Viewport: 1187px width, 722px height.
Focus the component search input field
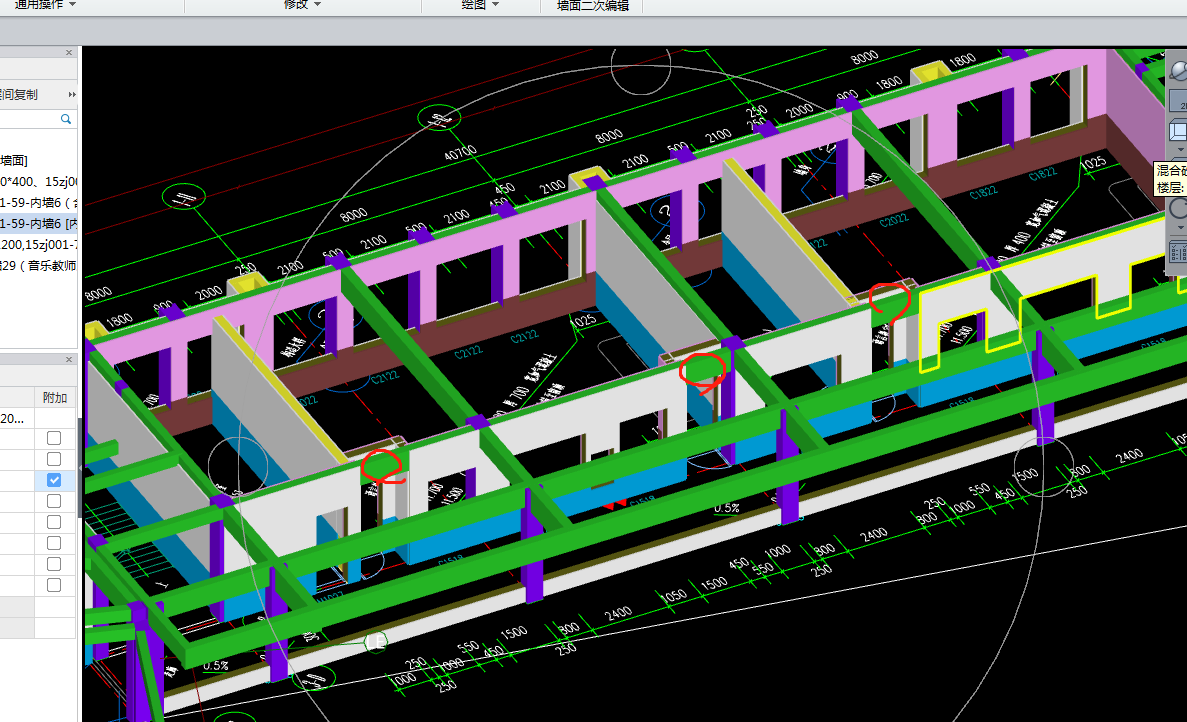[x=29, y=119]
